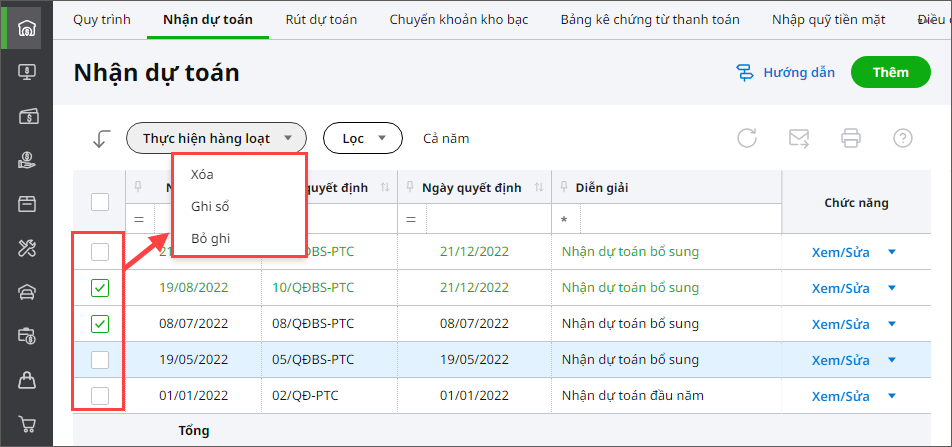This screenshot has height=447, width=952.
Task: Pin the Ngày quyết định column
Action: (411, 187)
